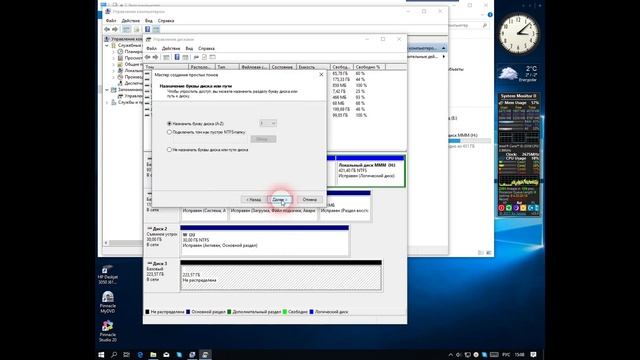Expand 'Планировщик' tree node
The width and height of the screenshot is (640, 360).
(x=114, y=52)
